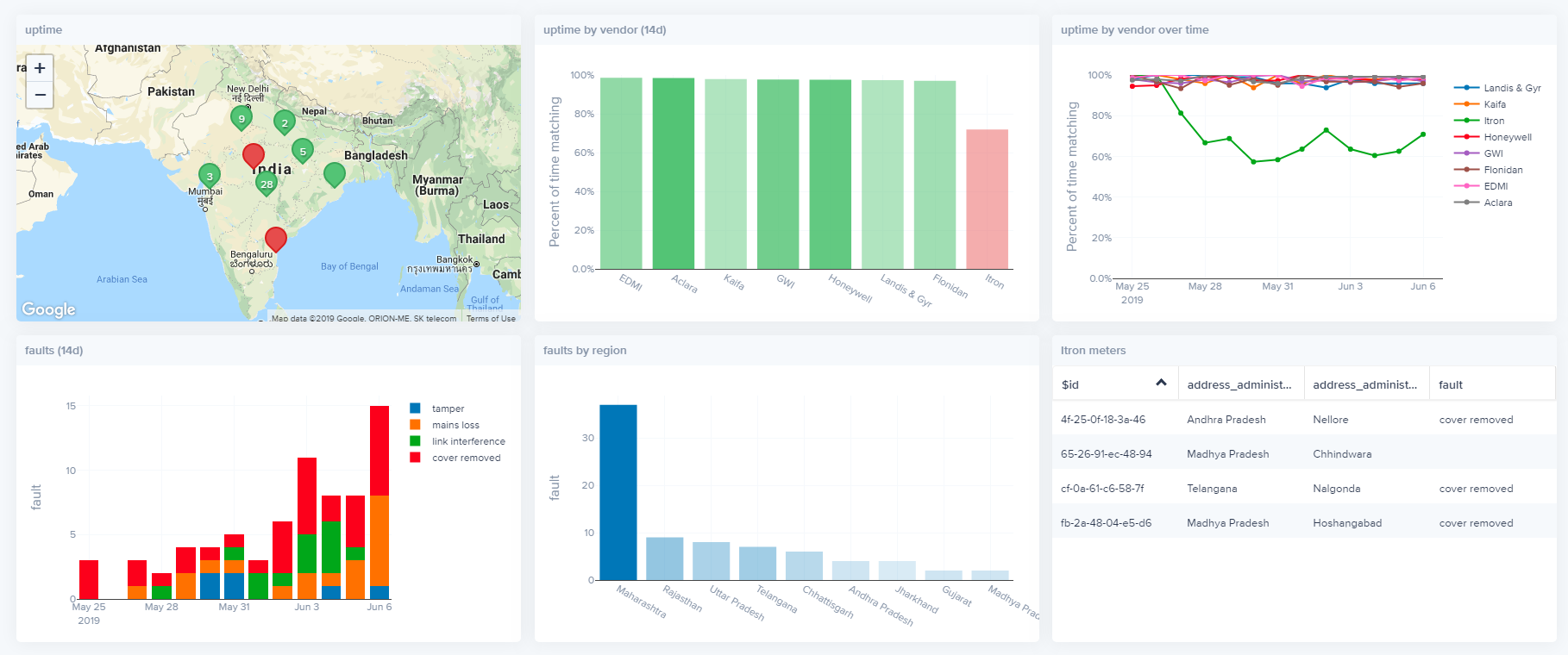Viewport: 1568px width, 655px height.
Task: Open the green map marker labeled 2 near Nepal
Action: point(285,123)
